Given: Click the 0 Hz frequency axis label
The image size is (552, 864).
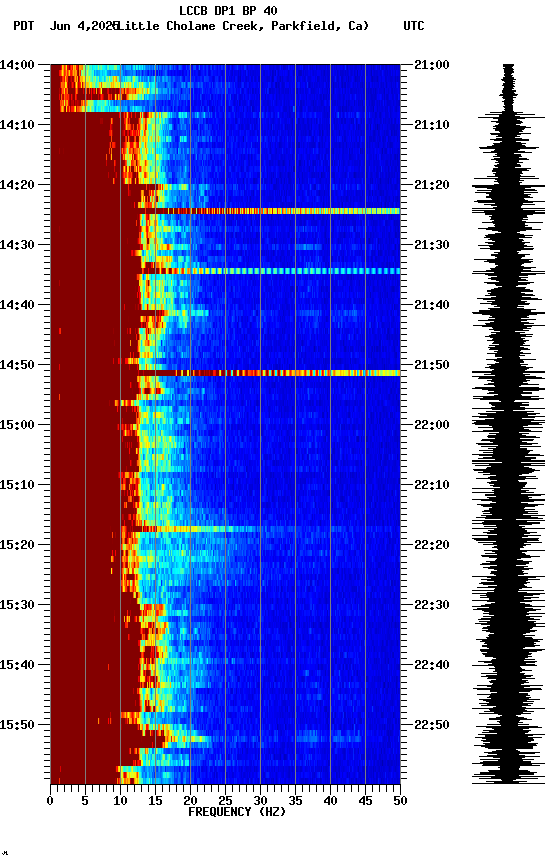Looking at the screenshot, I should pyautogui.click(x=50, y=802).
